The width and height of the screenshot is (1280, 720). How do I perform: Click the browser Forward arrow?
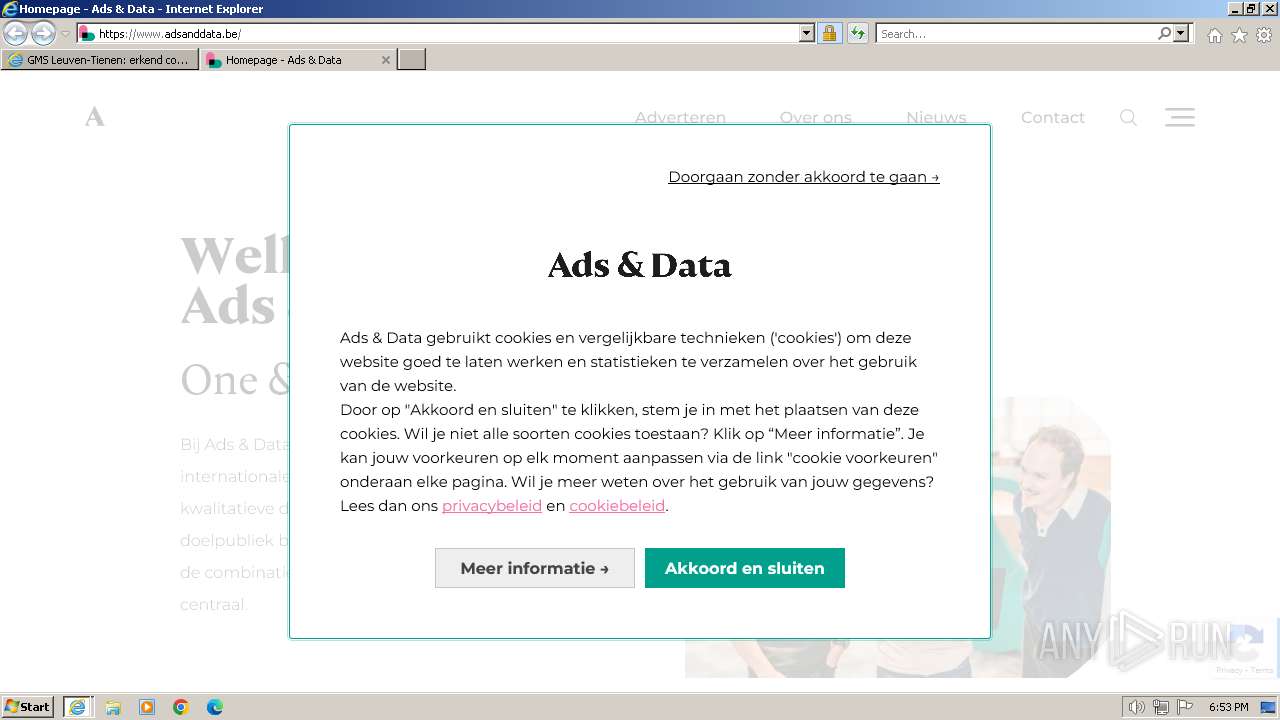(43, 33)
